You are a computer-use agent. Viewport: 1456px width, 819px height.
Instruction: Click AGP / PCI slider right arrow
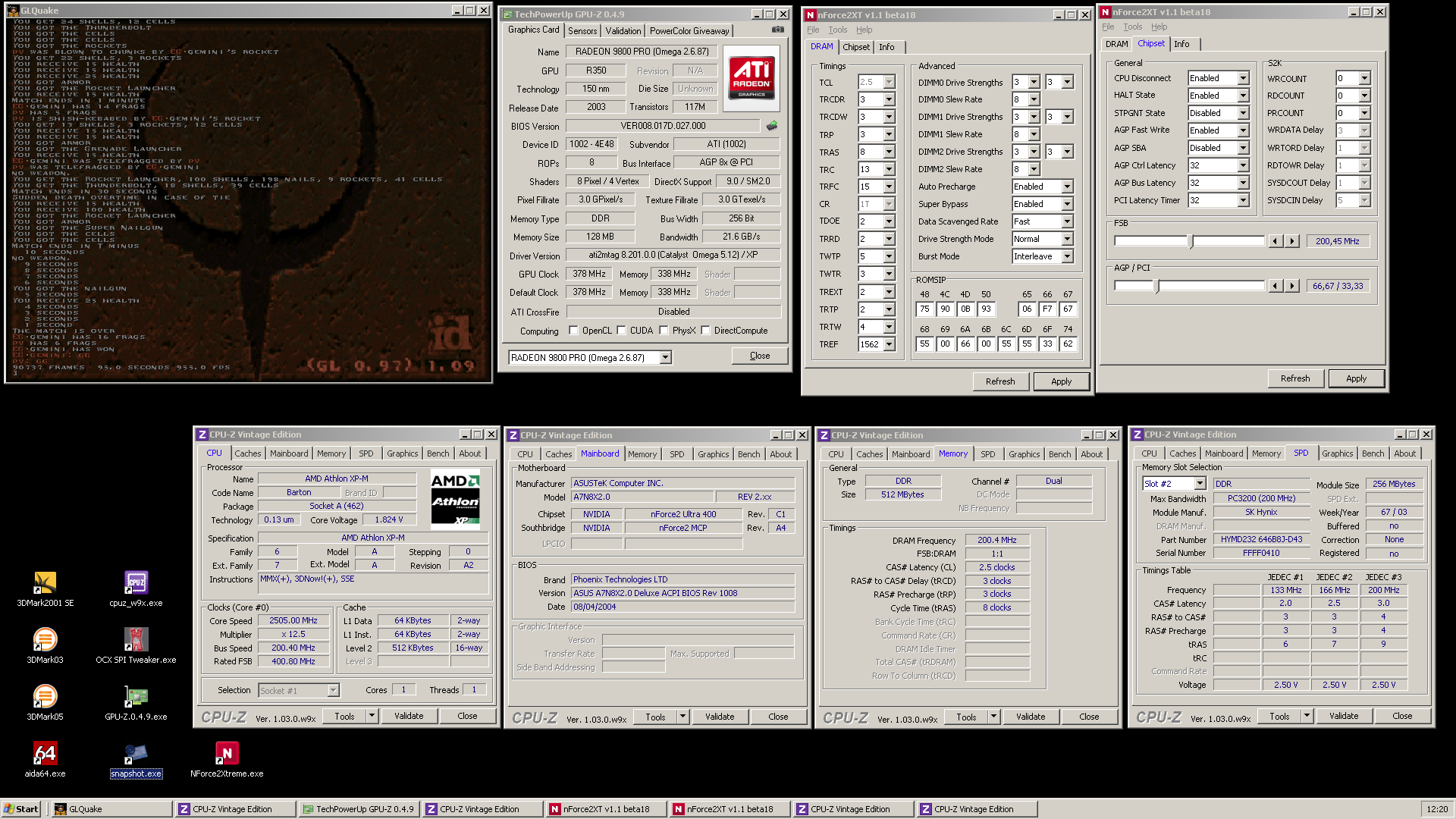point(1292,286)
